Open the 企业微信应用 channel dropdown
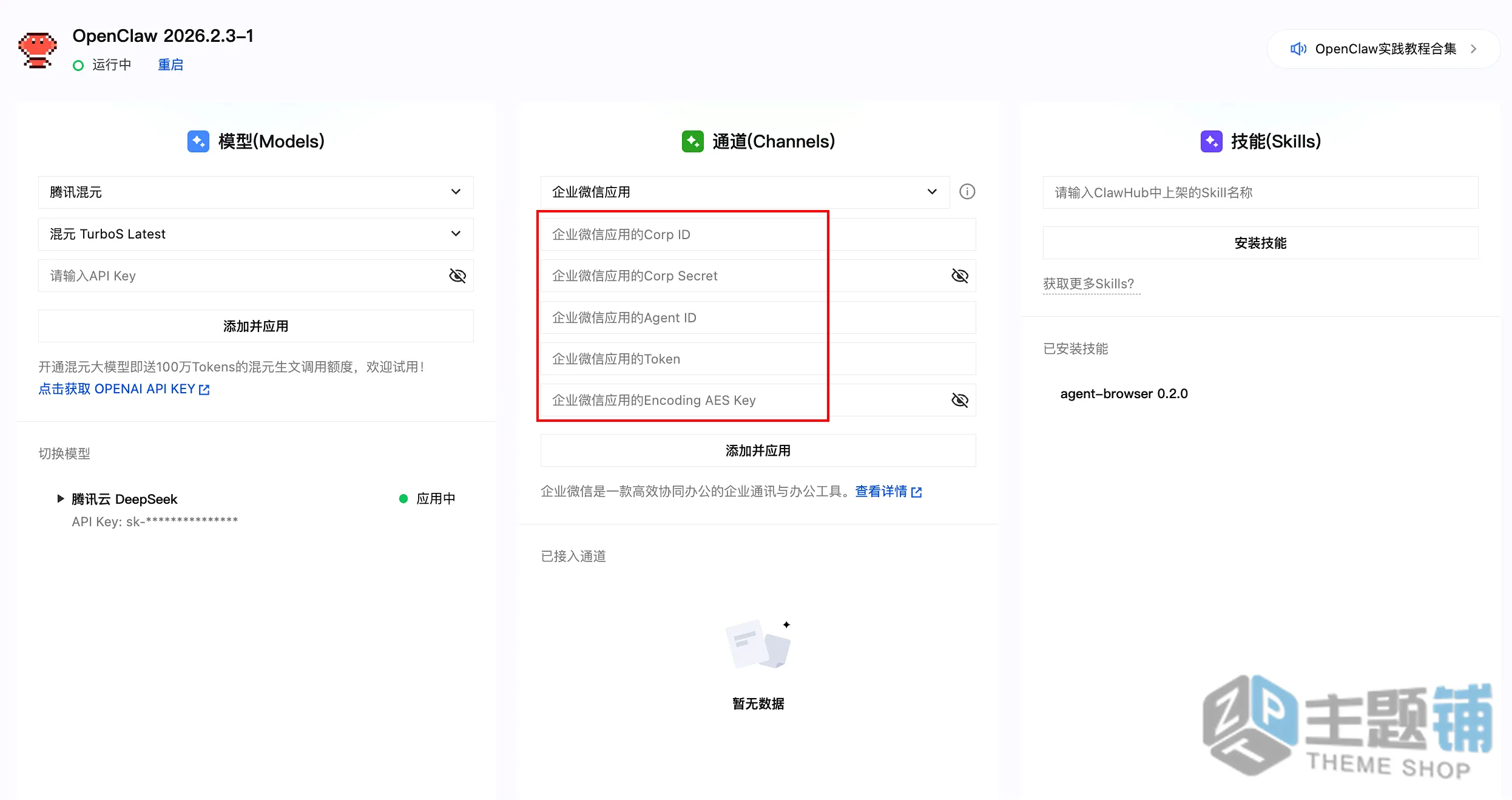The width and height of the screenshot is (1512, 800). tap(745, 192)
